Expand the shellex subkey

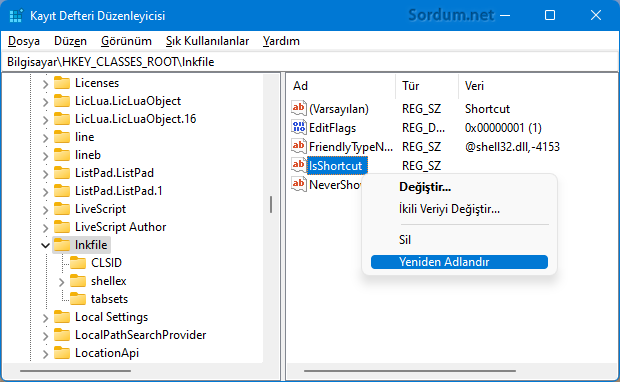pyautogui.click(x=61, y=282)
